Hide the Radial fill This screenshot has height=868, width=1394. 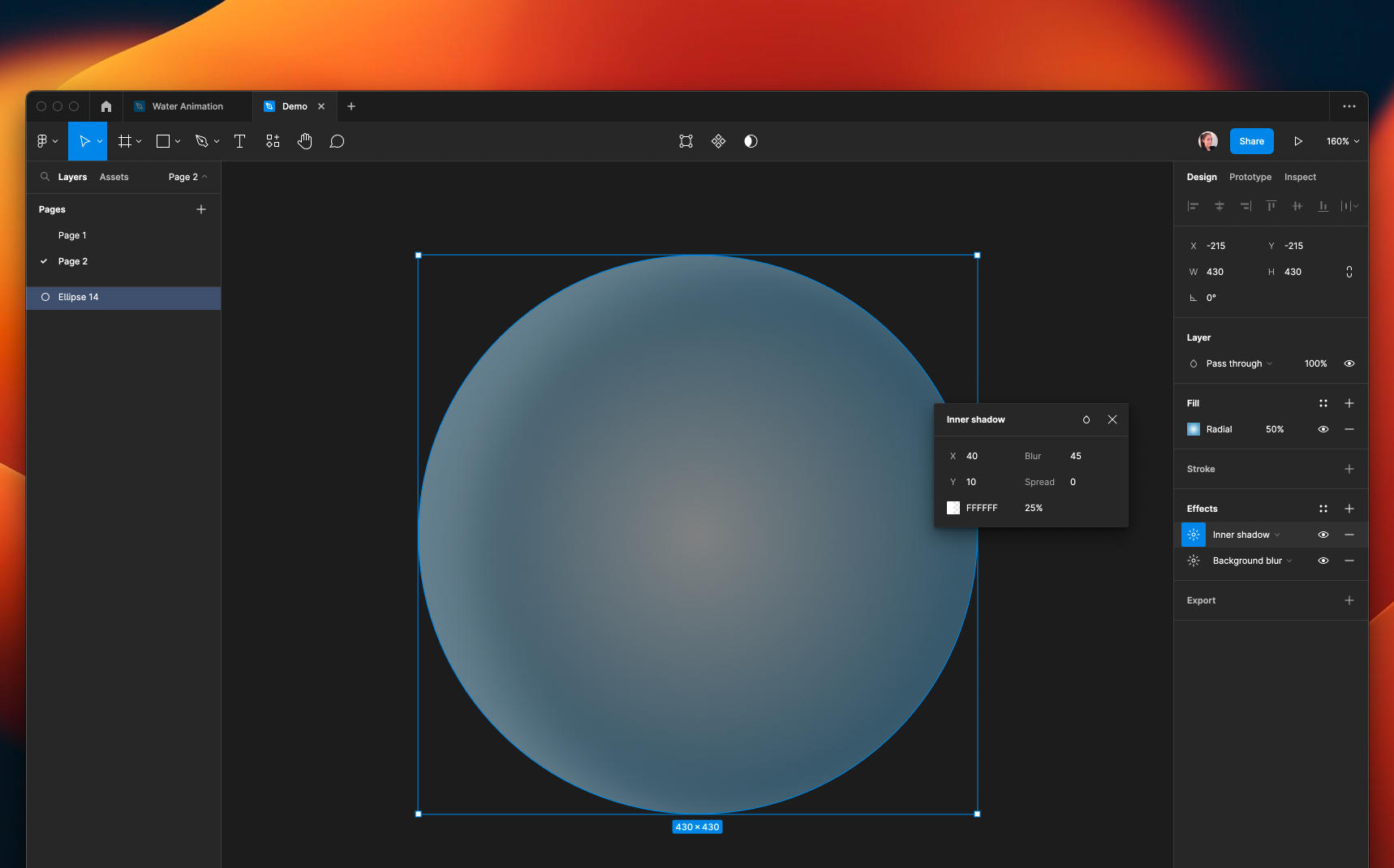[x=1323, y=429]
